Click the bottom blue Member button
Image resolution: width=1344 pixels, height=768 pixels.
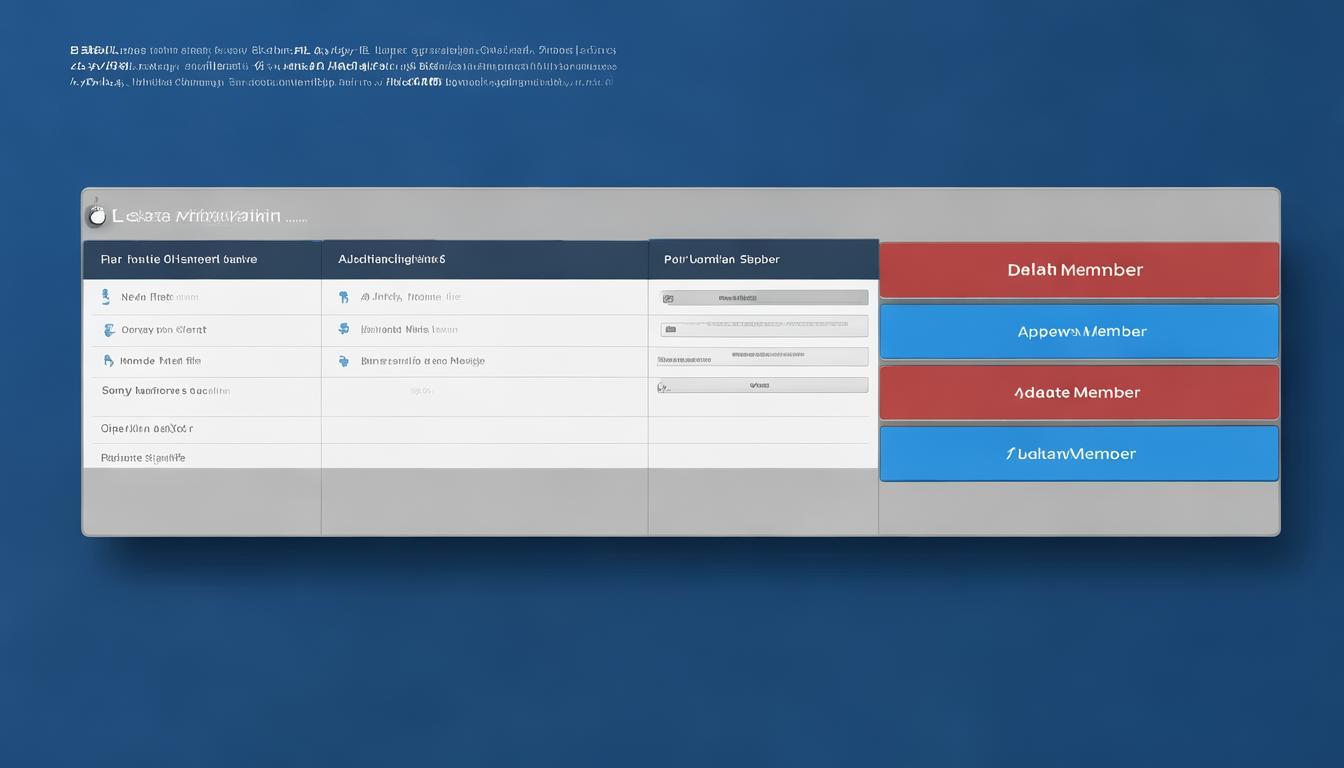tap(1078, 454)
